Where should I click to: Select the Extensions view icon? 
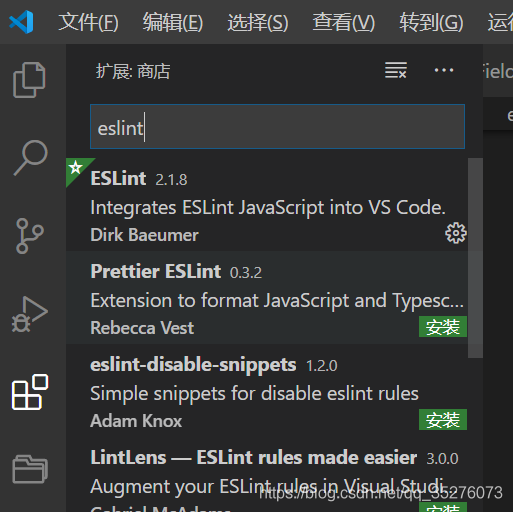point(30,392)
